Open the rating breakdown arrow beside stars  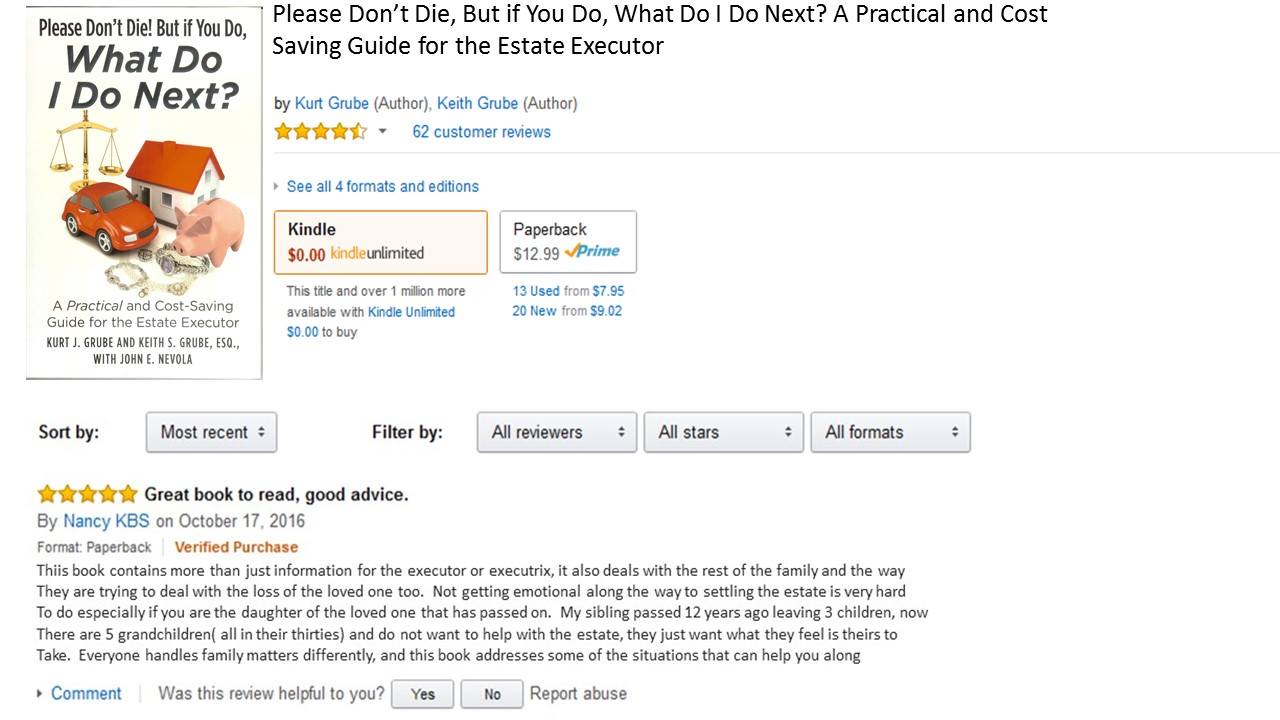click(382, 132)
